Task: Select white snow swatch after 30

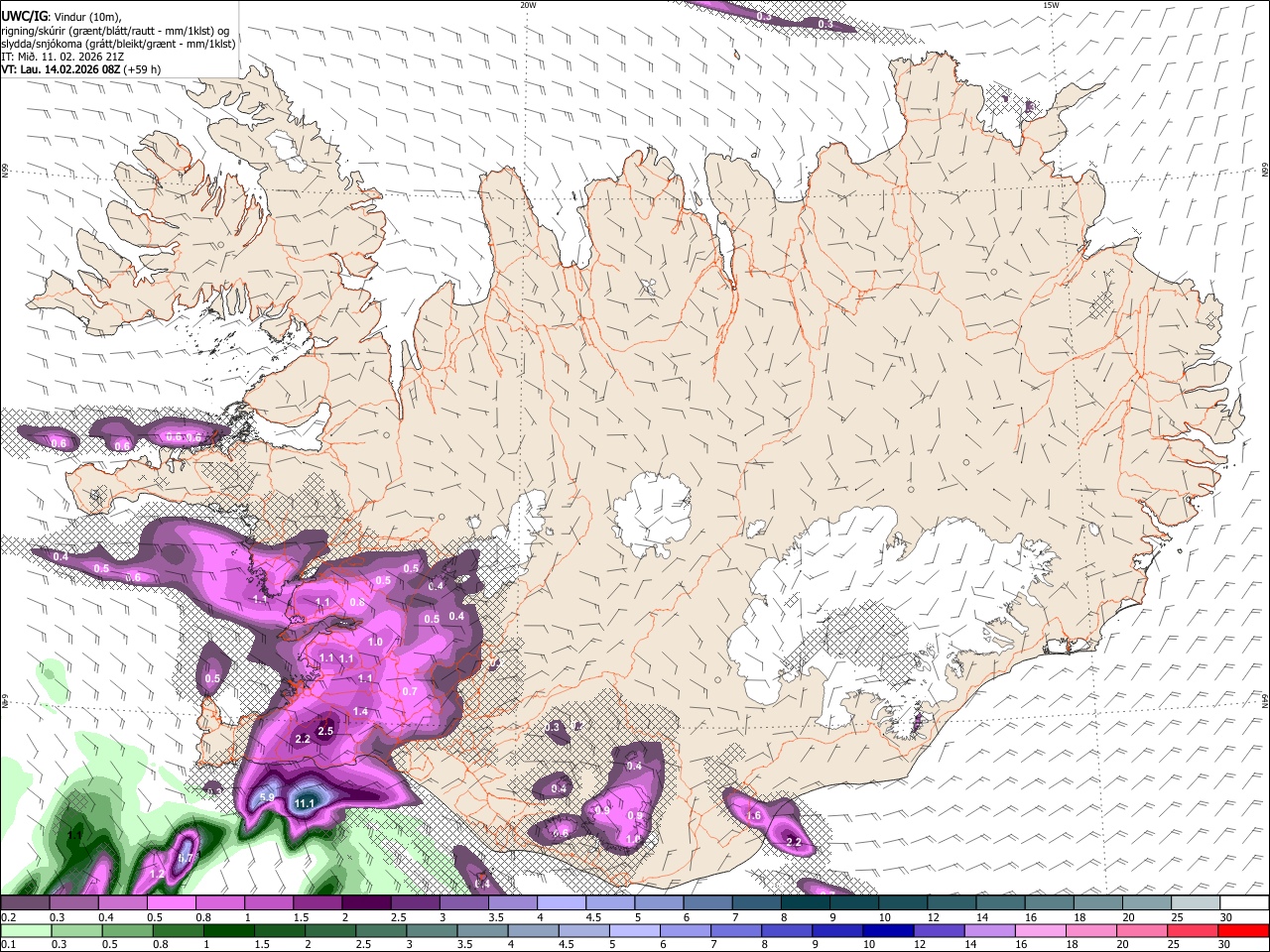Action: (x=1244, y=903)
